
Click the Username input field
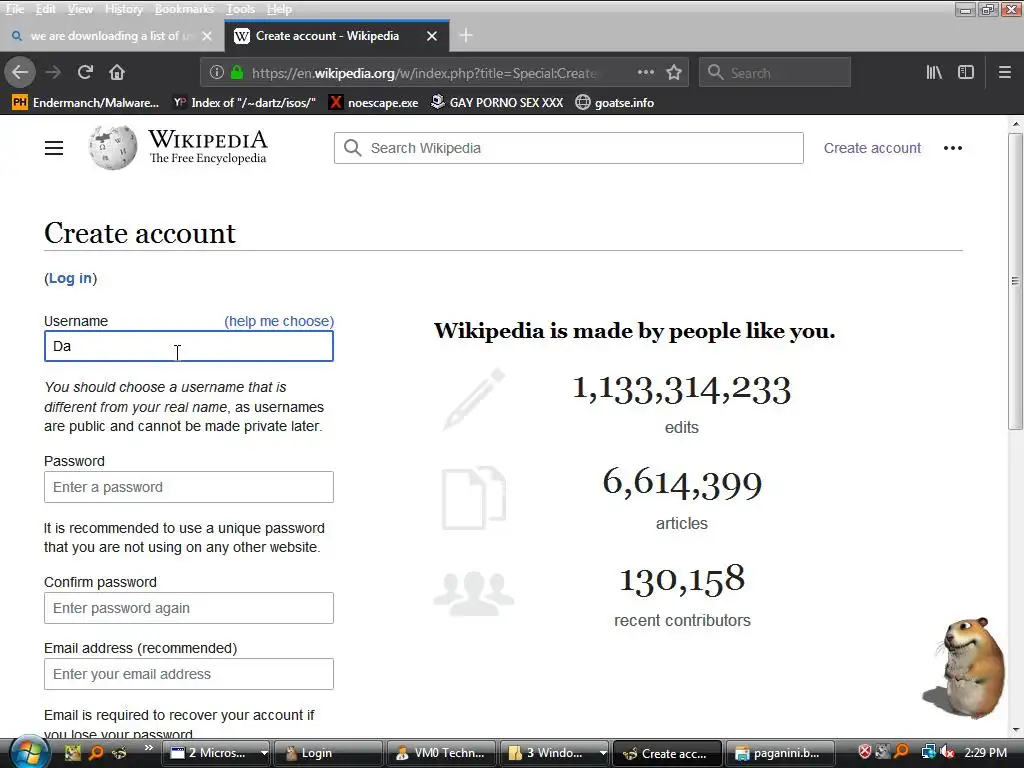[189, 346]
